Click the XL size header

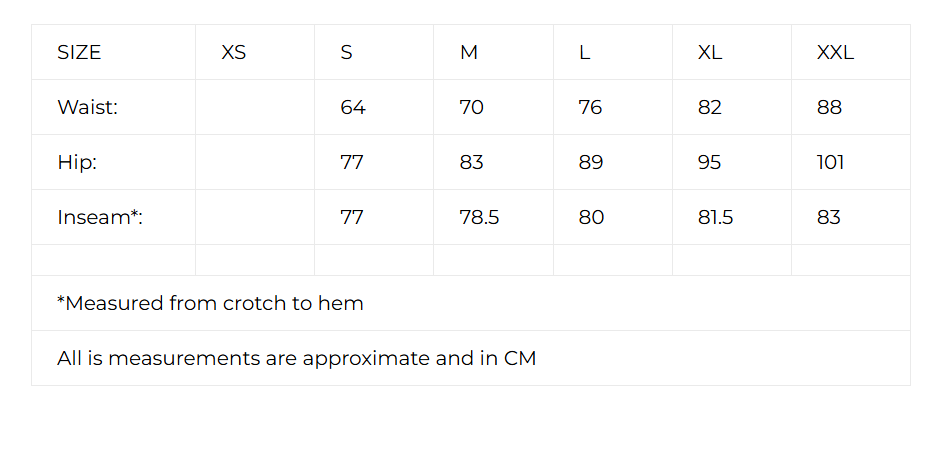710,53
